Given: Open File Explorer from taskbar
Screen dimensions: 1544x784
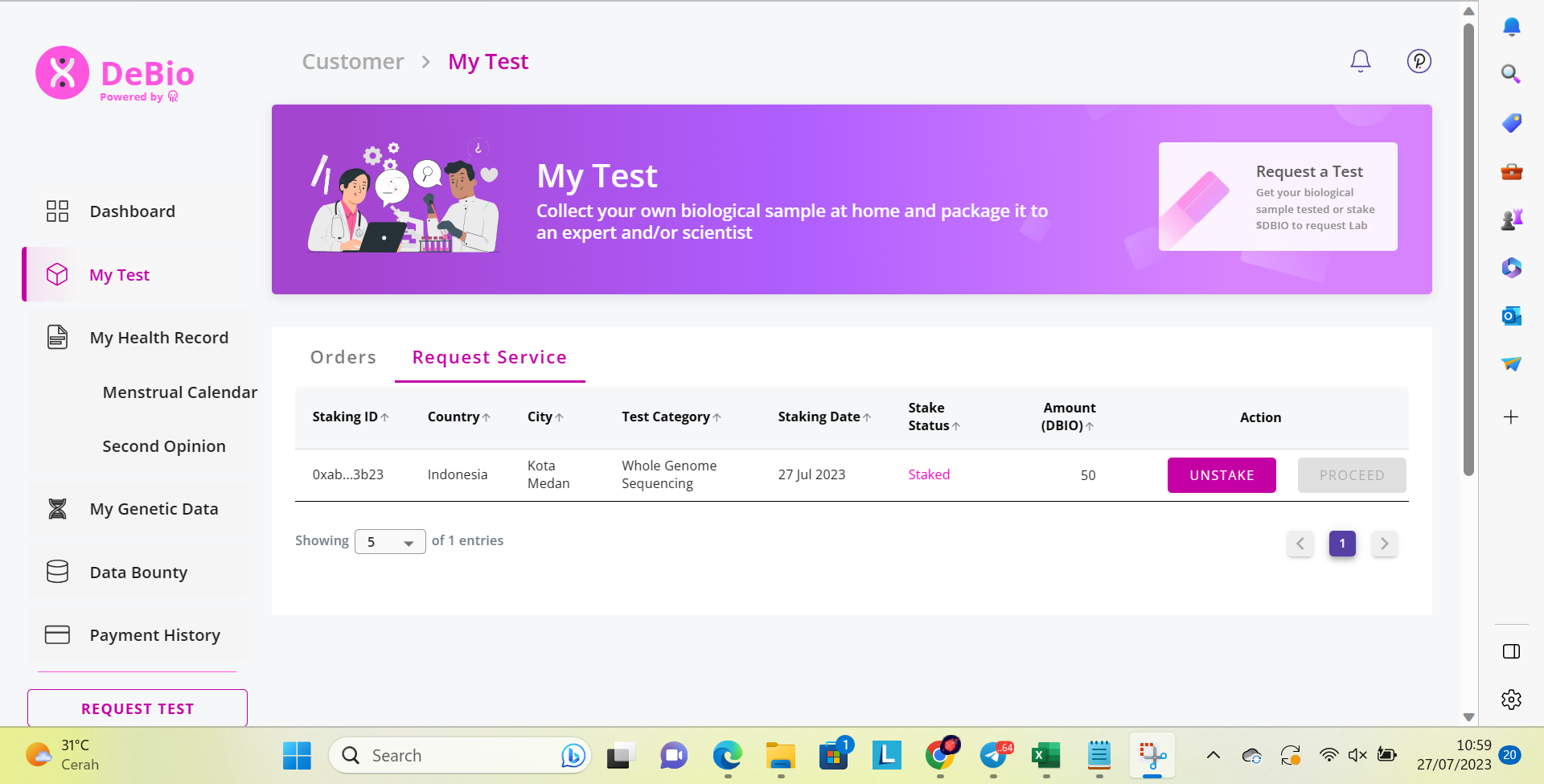Looking at the screenshot, I should (x=780, y=755).
